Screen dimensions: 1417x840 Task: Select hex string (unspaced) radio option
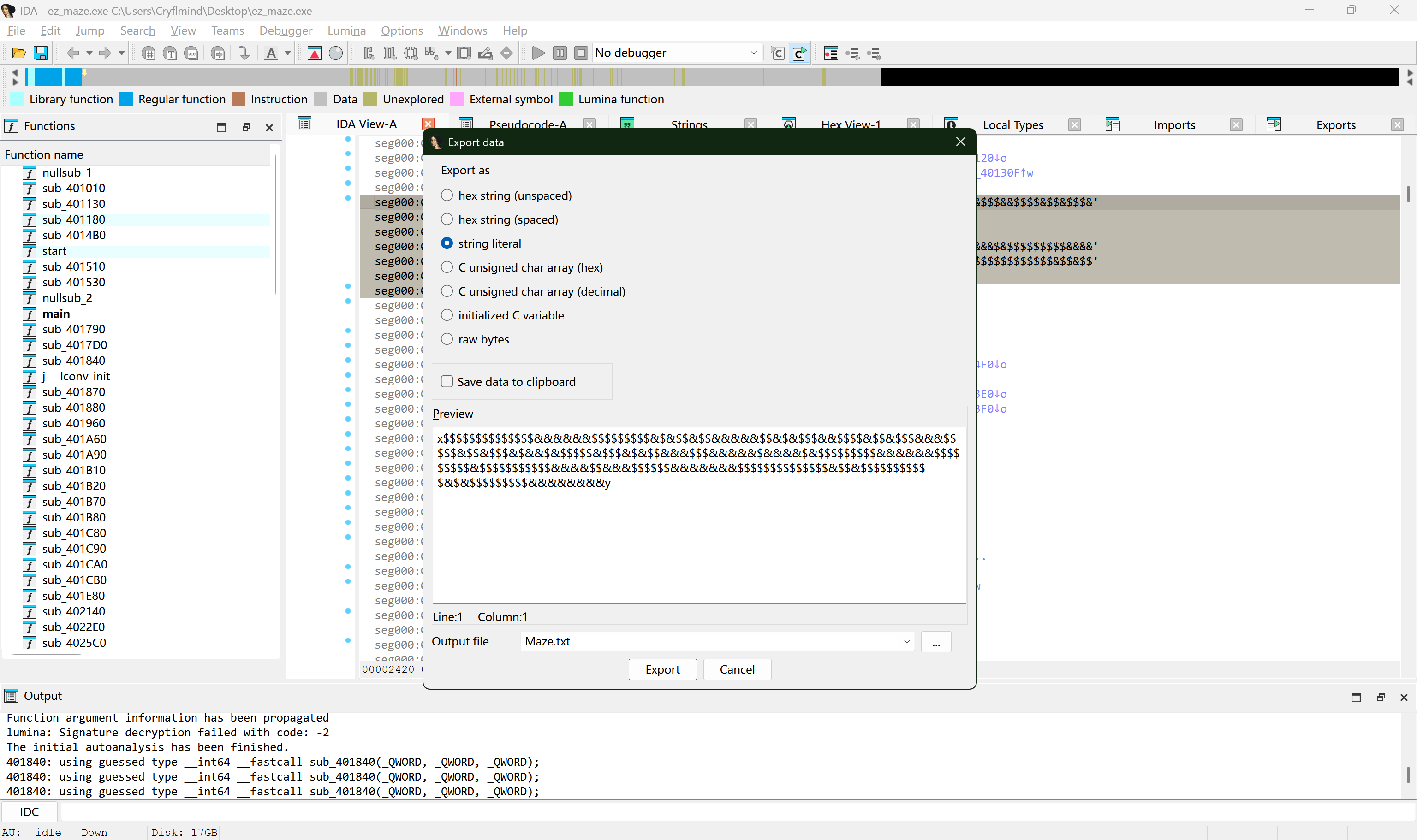(447, 195)
